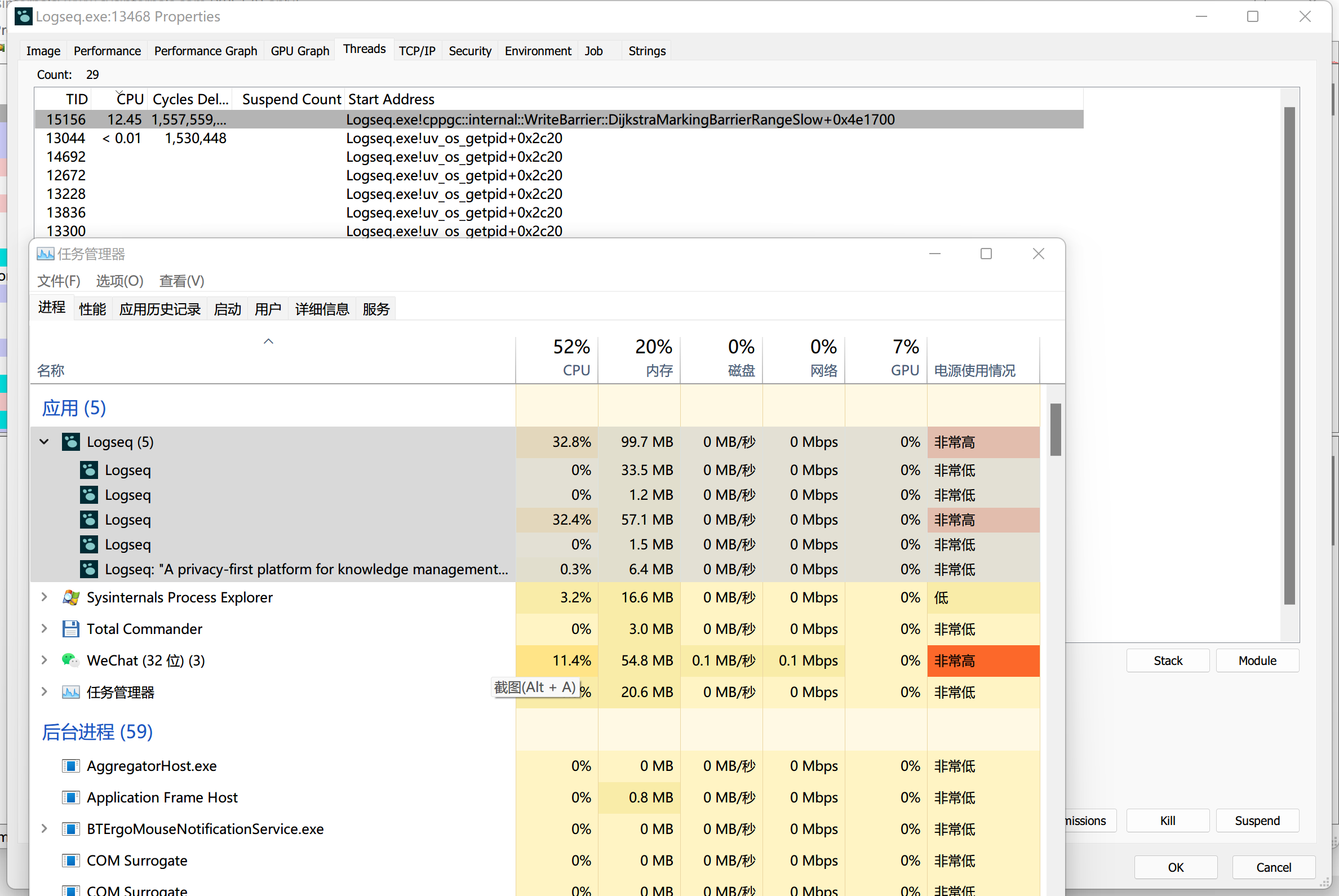Viewport: 1339px width, 896px height.
Task: Click the Logseq app icon in Task Manager
Action: click(x=70, y=442)
